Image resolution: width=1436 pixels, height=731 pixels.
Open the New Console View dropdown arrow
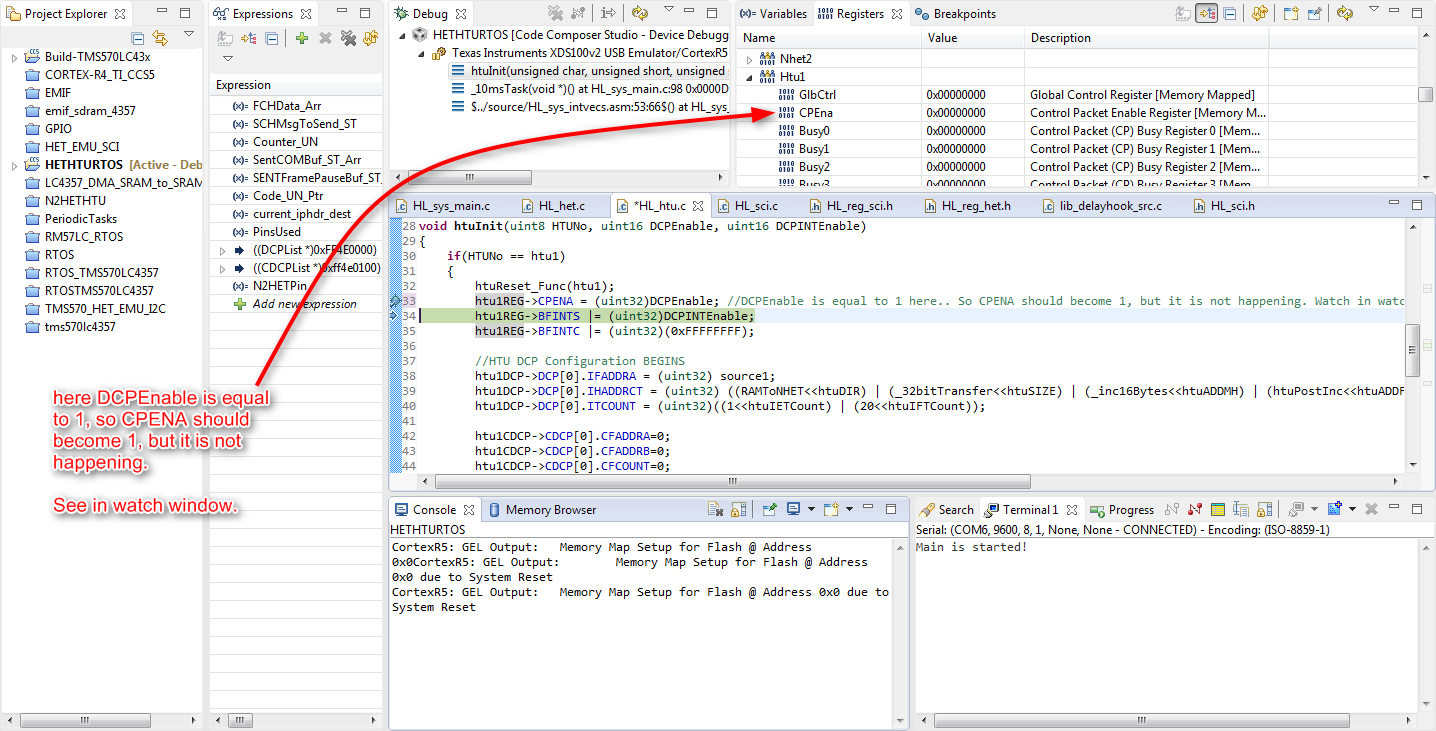[848, 509]
